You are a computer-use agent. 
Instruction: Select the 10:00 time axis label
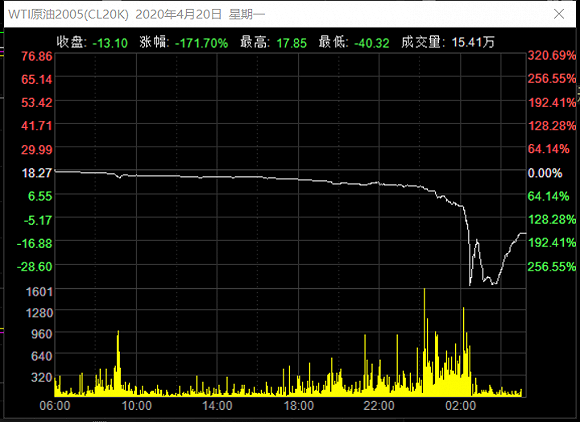[x=136, y=406]
